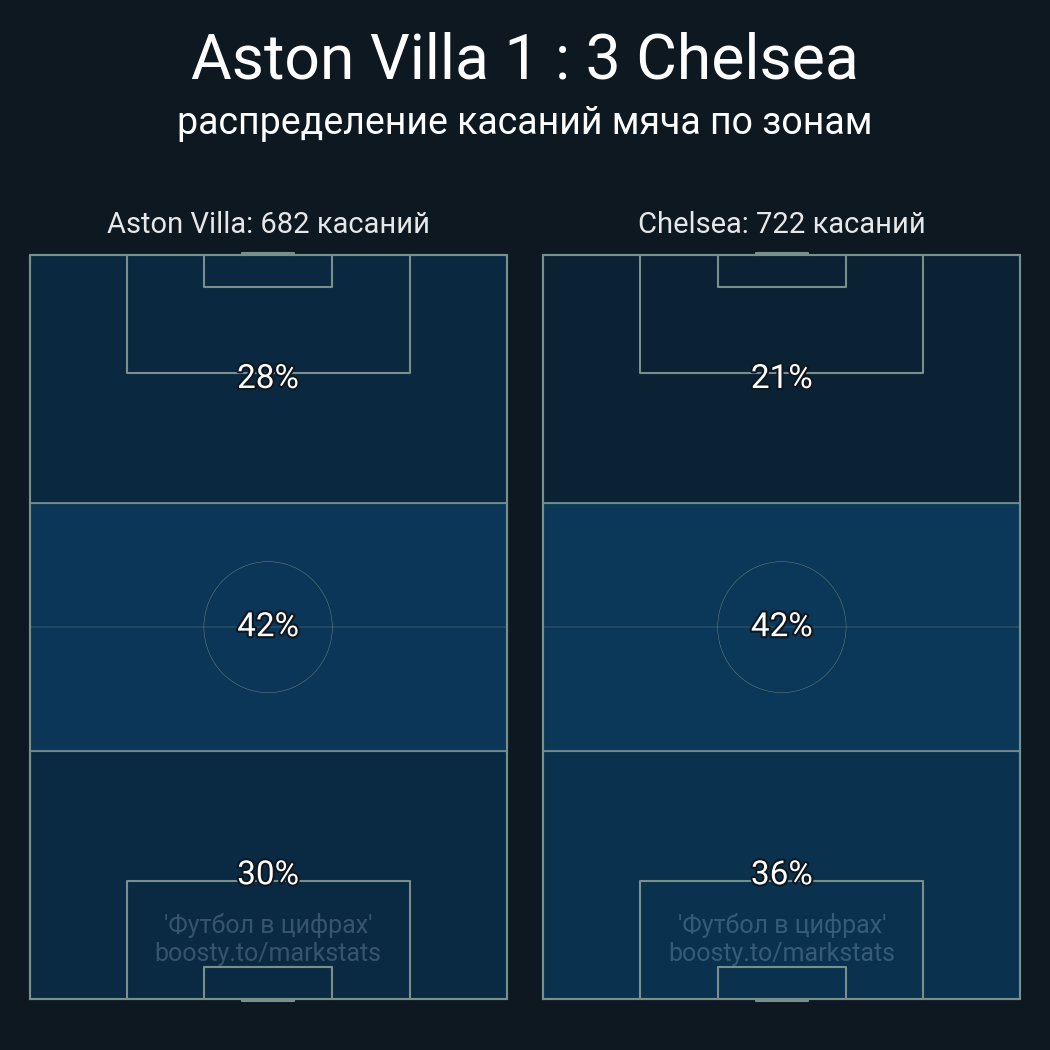Click Chelsea's 21% zone label
The image size is (1050, 1050).
(x=781, y=377)
